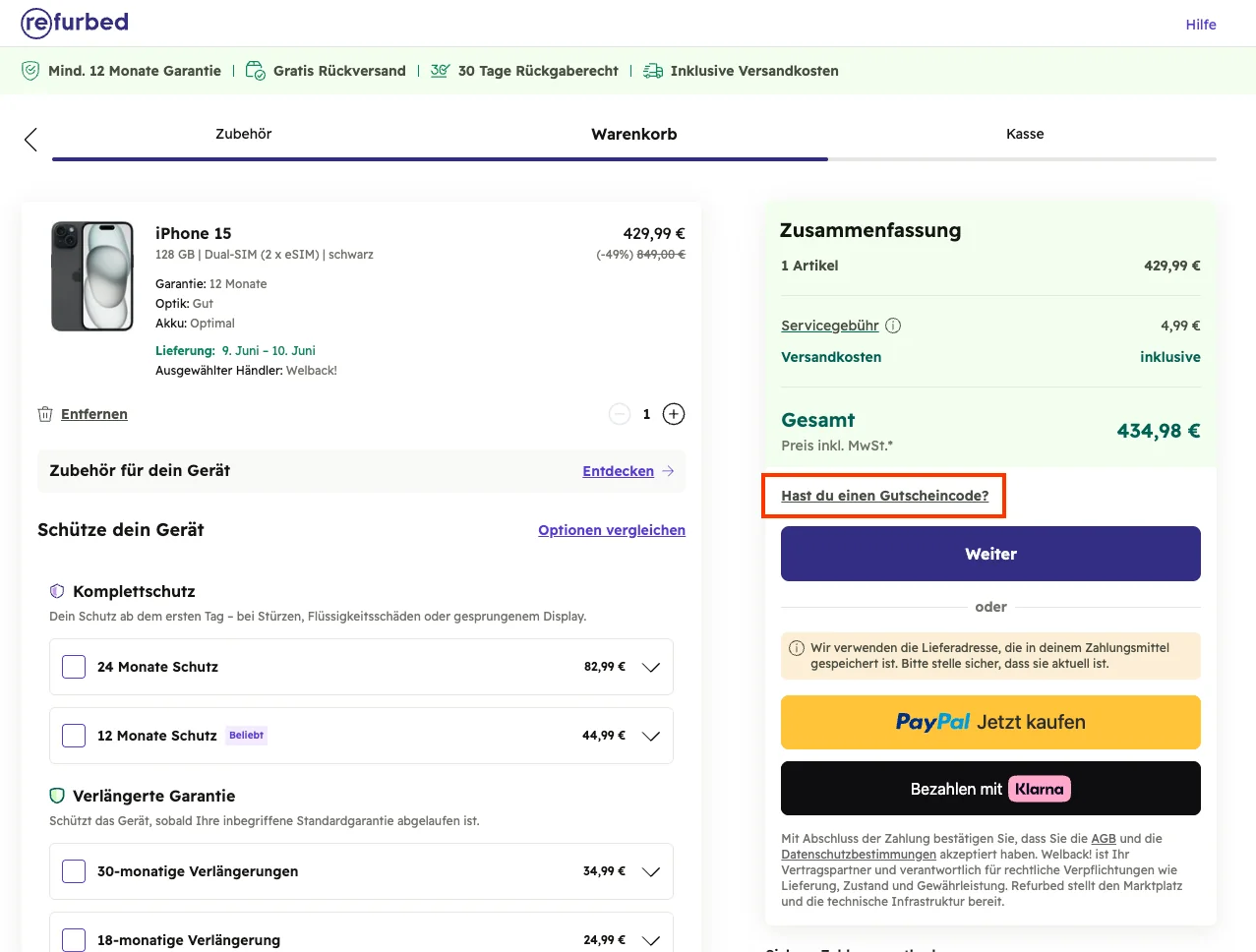
Task: Click Optionen vergleichen
Action: 612,530
